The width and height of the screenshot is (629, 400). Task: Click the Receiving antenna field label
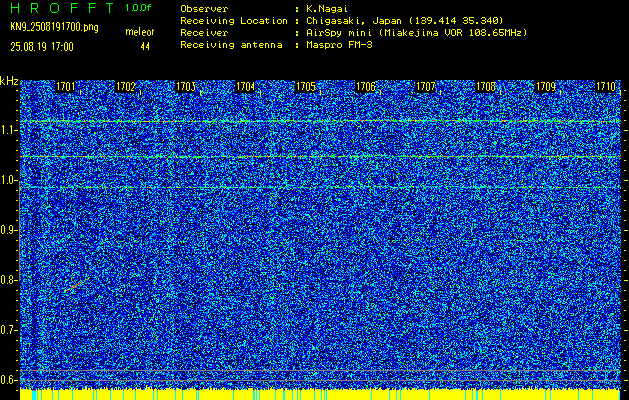pyautogui.click(x=231, y=45)
